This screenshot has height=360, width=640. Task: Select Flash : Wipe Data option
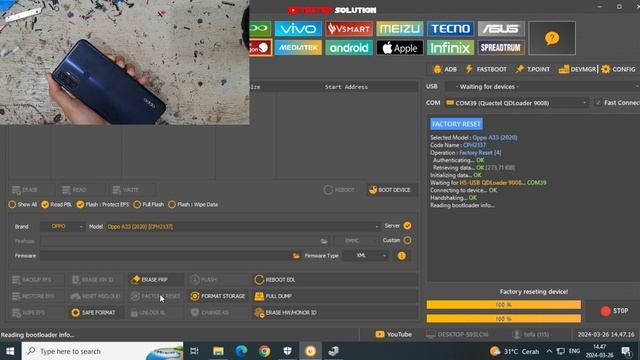pyautogui.click(x=193, y=204)
